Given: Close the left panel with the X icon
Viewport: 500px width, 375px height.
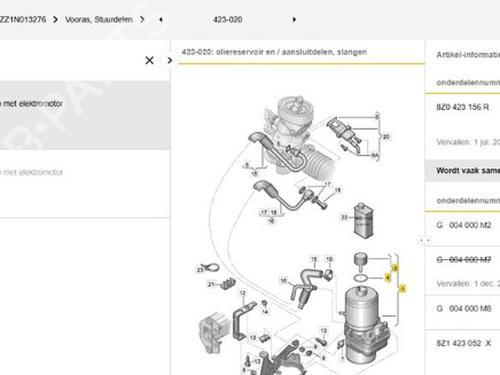Looking at the screenshot, I should click(150, 60).
